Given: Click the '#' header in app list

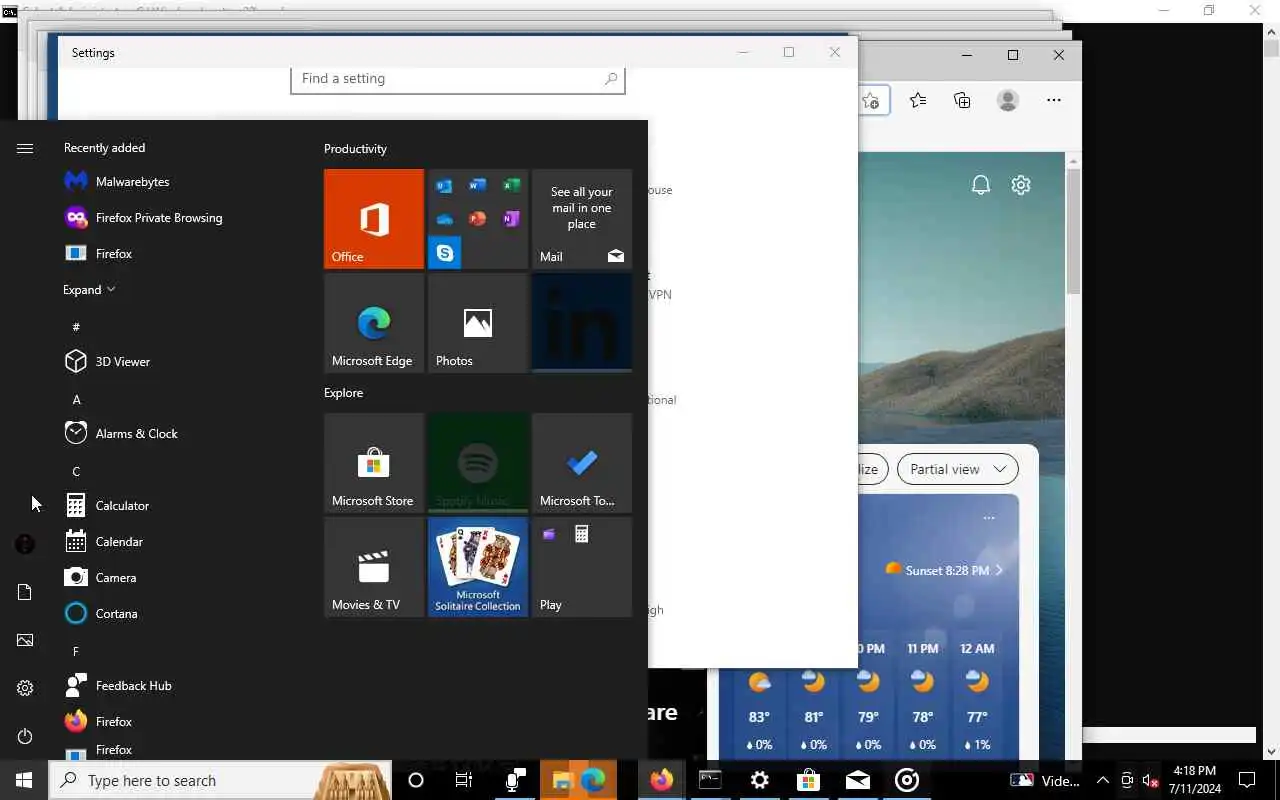Looking at the screenshot, I should click(x=76, y=327).
